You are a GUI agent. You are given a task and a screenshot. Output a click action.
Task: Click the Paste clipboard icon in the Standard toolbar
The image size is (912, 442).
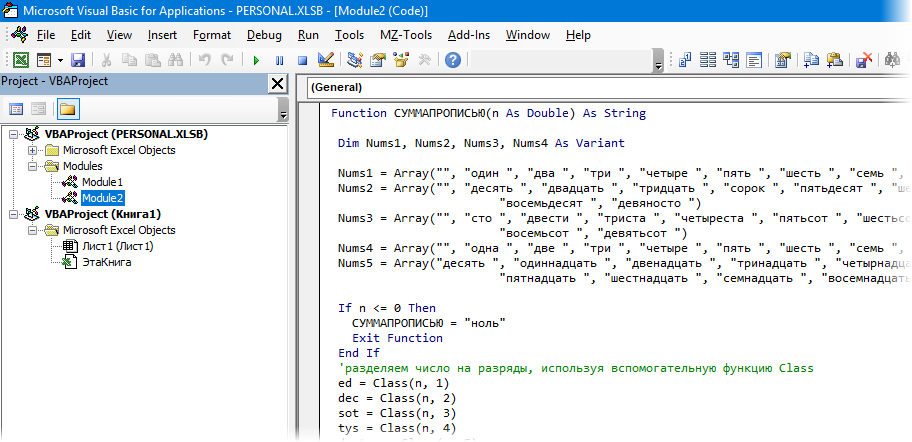coord(152,60)
